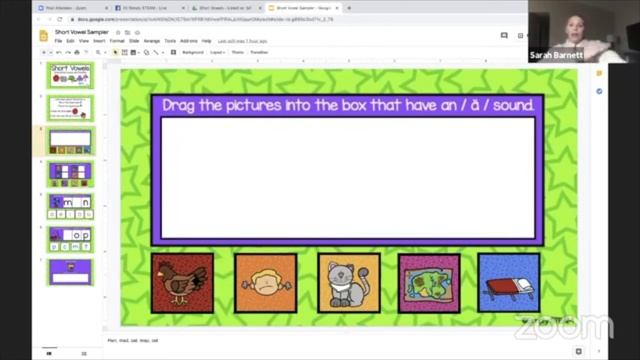Click the insert image icon
Screen dimensions: 640x360
click(133, 52)
